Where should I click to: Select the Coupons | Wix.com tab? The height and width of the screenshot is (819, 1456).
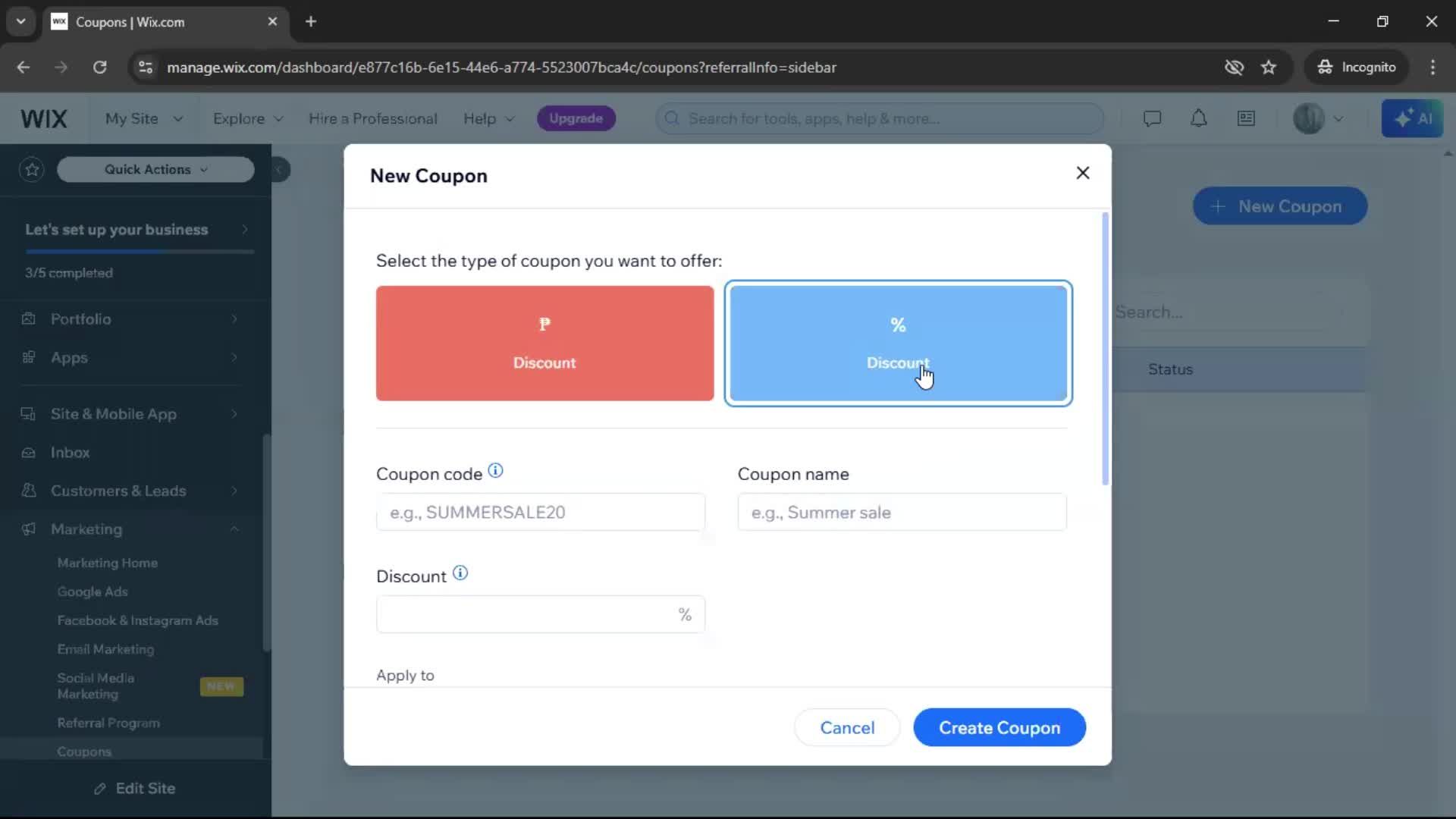[x=164, y=22]
